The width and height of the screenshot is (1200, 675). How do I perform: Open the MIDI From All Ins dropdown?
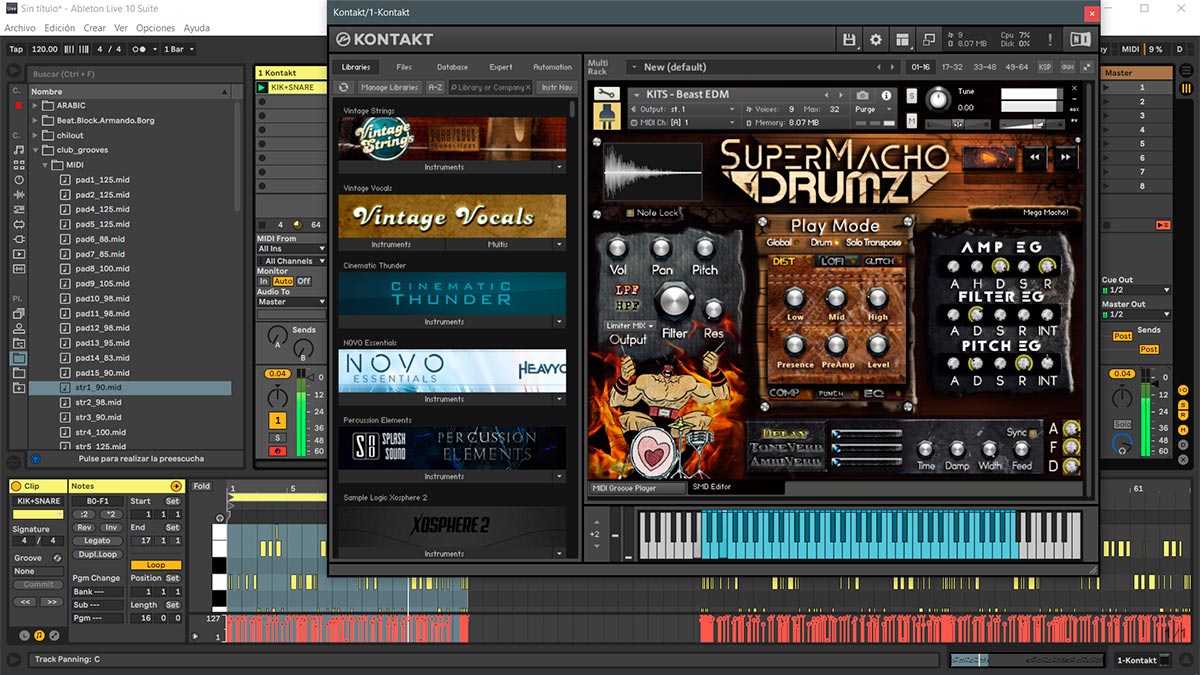292,248
